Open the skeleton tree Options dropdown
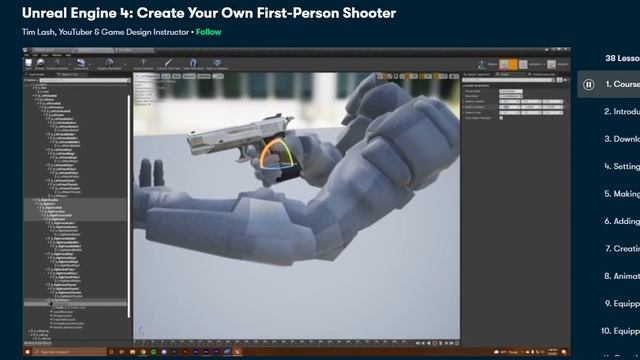 (x=32, y=80)
